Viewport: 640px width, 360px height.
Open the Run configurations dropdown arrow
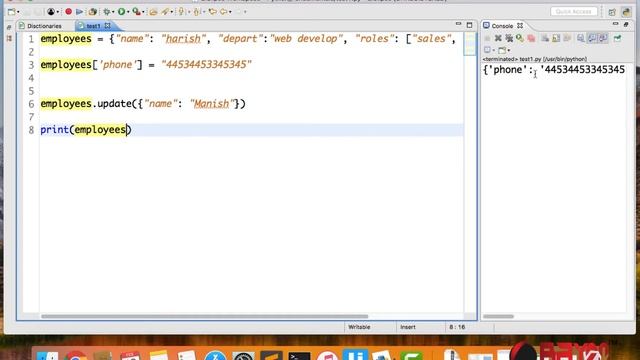pos(128,12)
